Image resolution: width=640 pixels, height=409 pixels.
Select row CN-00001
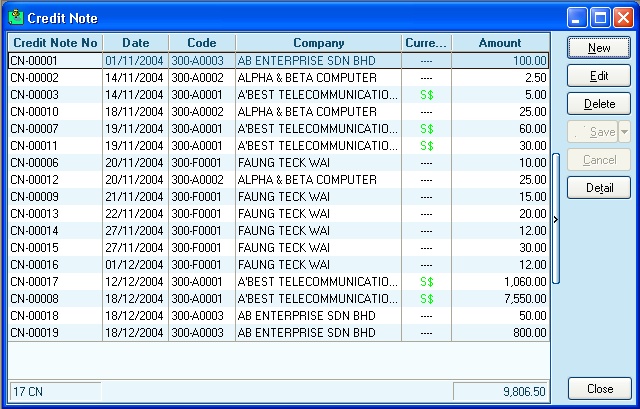coord(278,61)
